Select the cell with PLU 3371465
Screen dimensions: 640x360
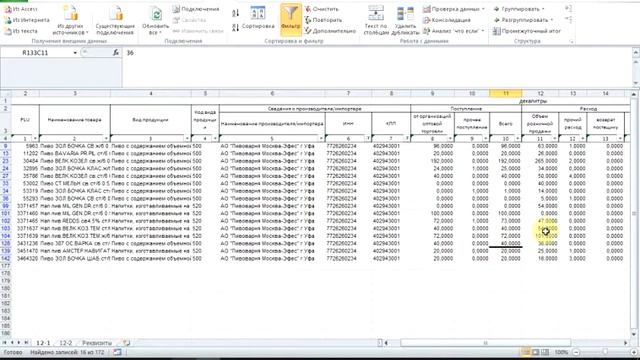pos(25,221)
